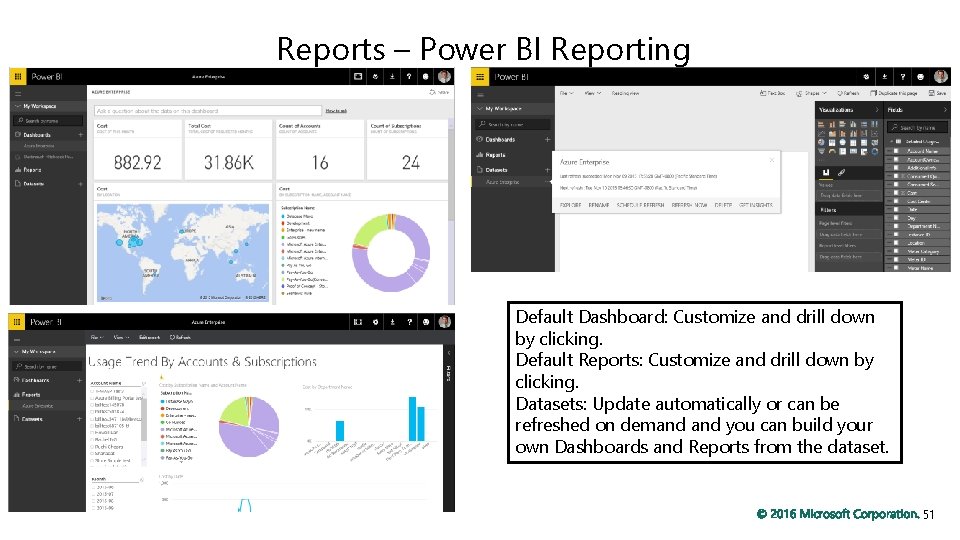Add new dashboard with plus in dashboard window
Screen dimensions: 960x540
coord(80,135)
